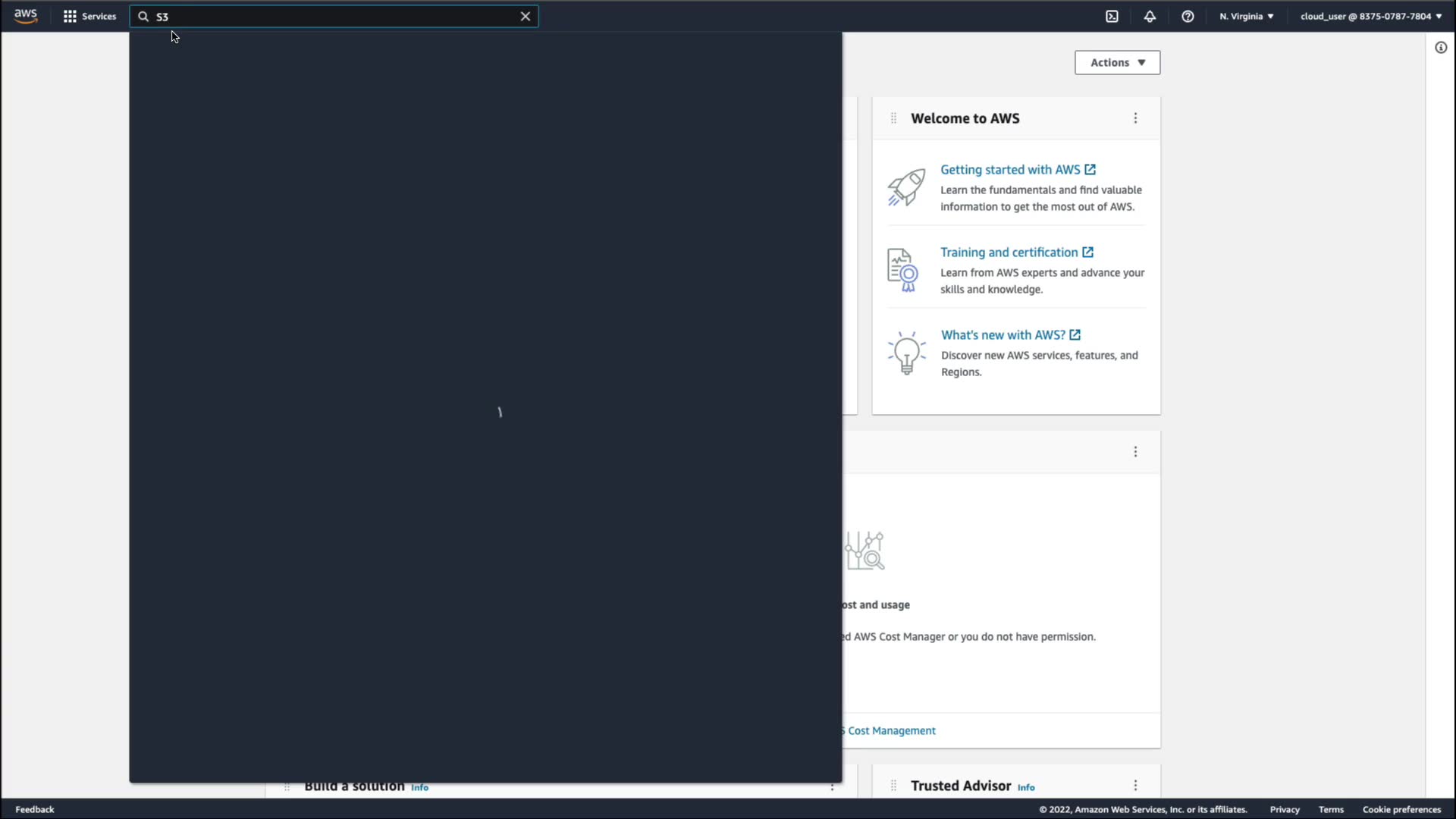Grab the Trusted Advisor drag handle
This screenshot has width=1456, height=819.
click(893, 786)
